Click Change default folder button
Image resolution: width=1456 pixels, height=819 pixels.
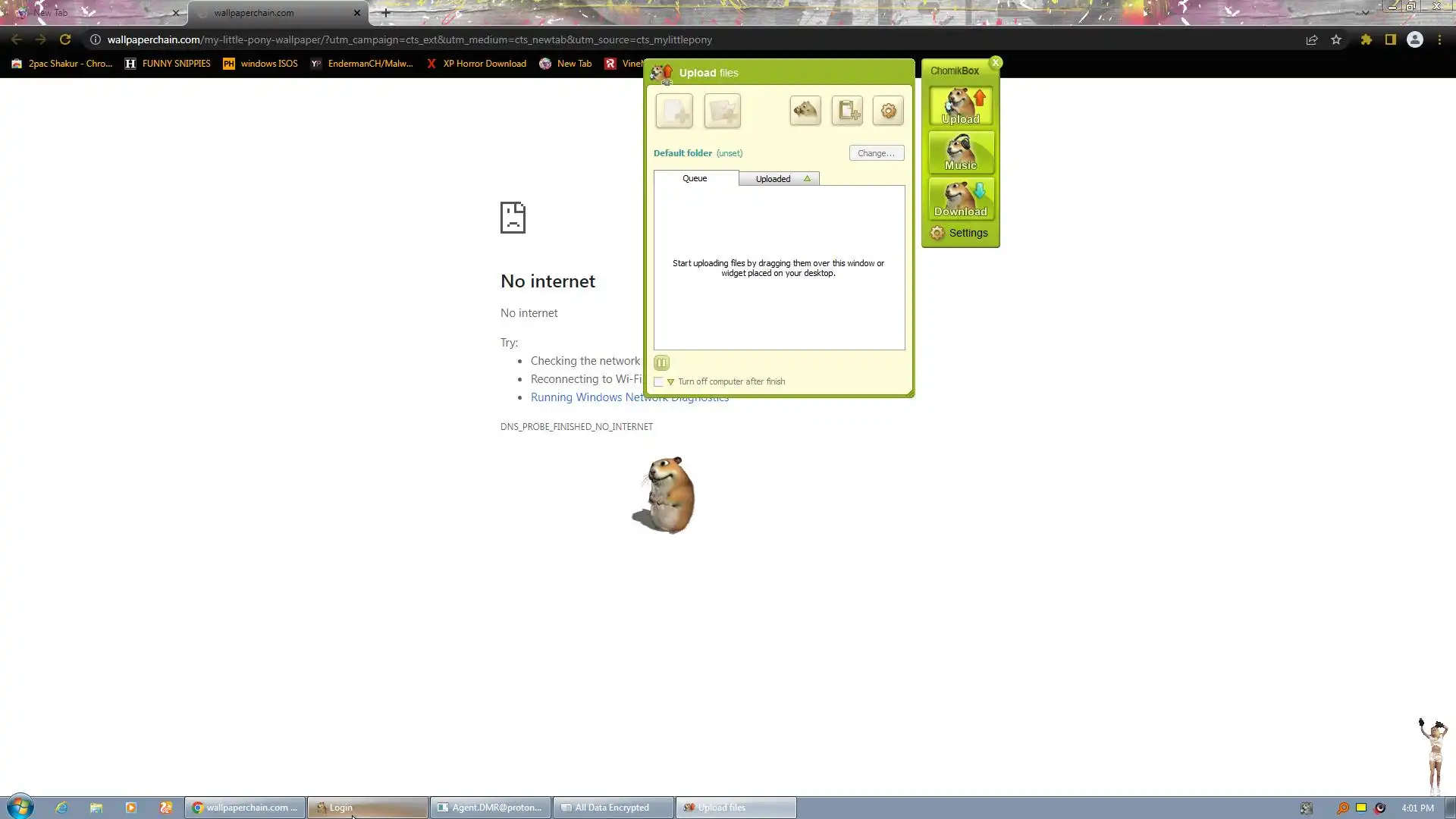coord(876,153)
